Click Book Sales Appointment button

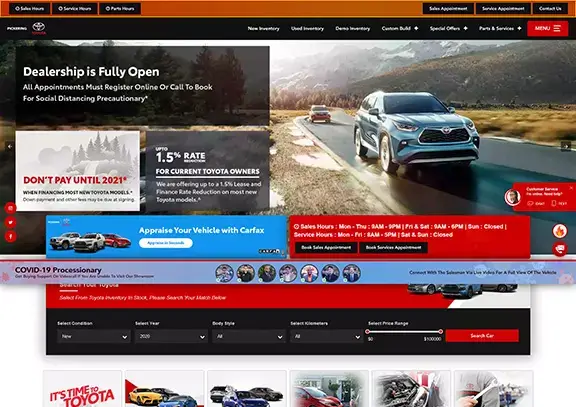pyautogui.click(x=326, y=248)
